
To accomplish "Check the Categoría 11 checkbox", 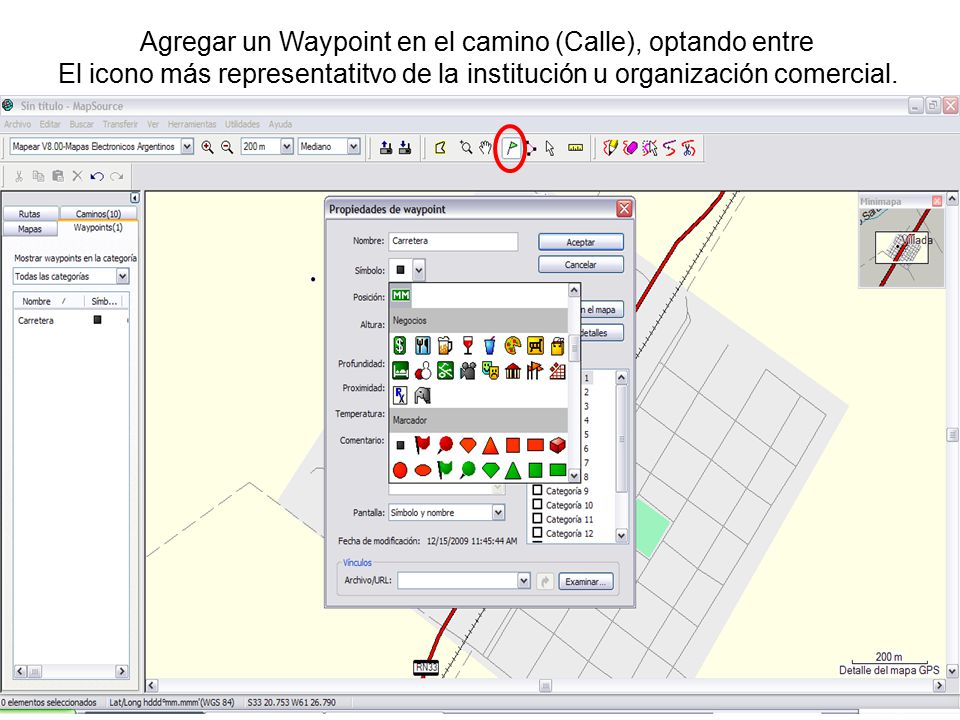I will tap(538, 519).
